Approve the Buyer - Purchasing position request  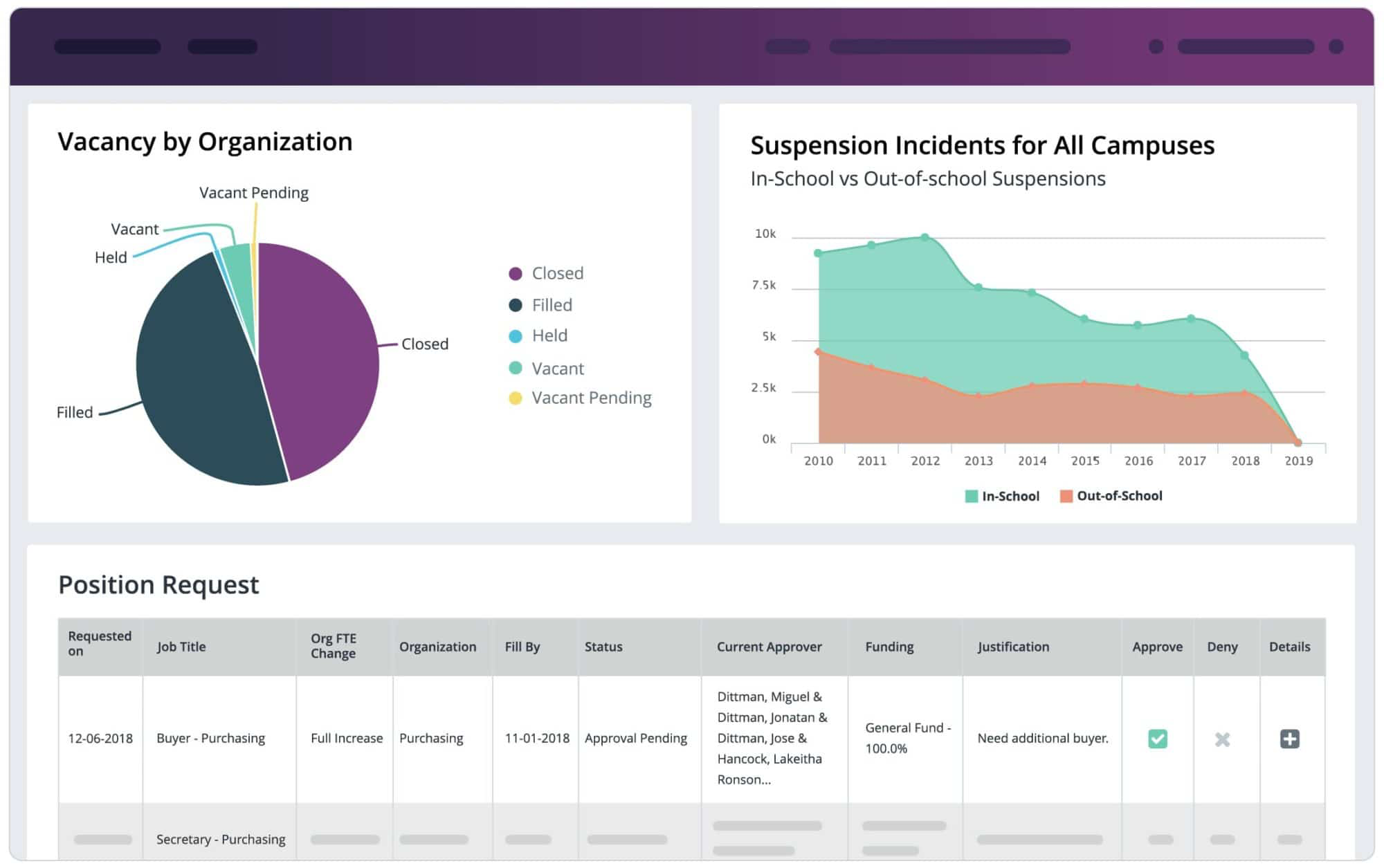point(1157,739)
